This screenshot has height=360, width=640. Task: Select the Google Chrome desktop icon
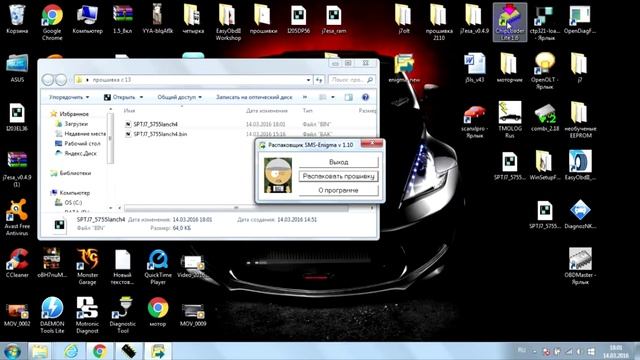[x=52, y=21]
